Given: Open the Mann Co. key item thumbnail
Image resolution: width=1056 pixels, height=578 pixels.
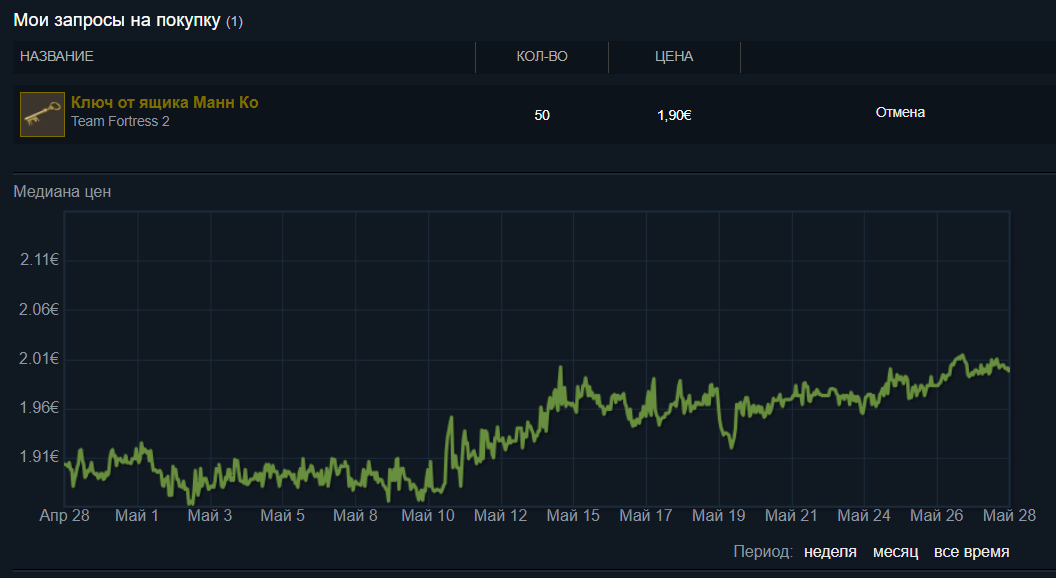Looking at the screenshot, I should [42, 115].
